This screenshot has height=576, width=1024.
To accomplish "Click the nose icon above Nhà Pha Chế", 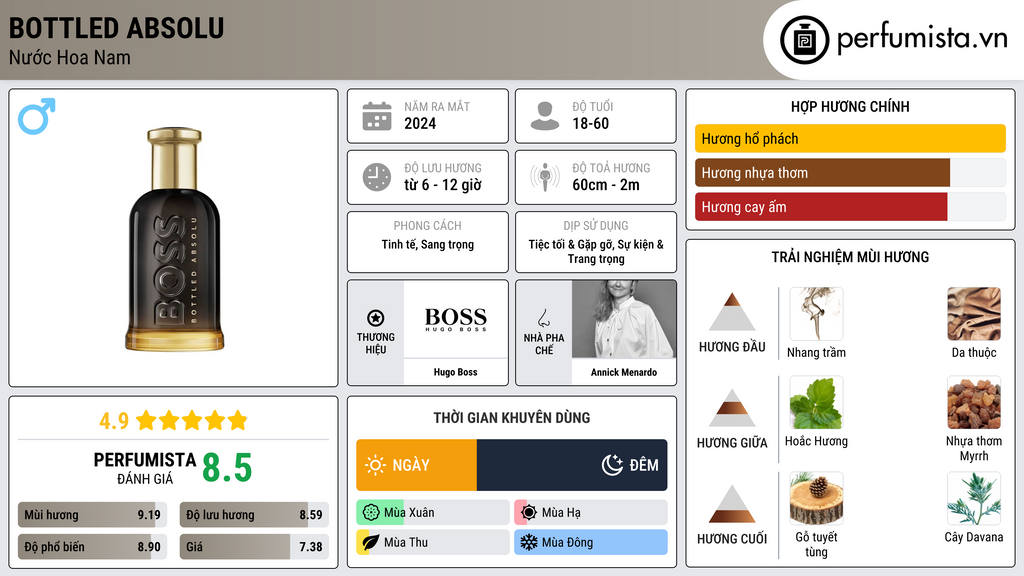I will (x=544, y=318).
